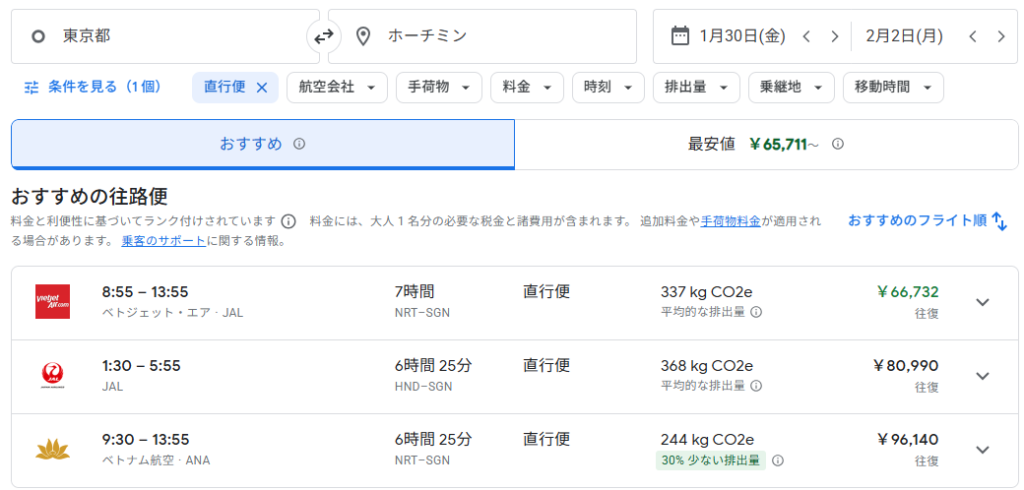1024x490 pixels.
Task: Open the 手荷物 filter dropdown
Action: click(438, 87)
